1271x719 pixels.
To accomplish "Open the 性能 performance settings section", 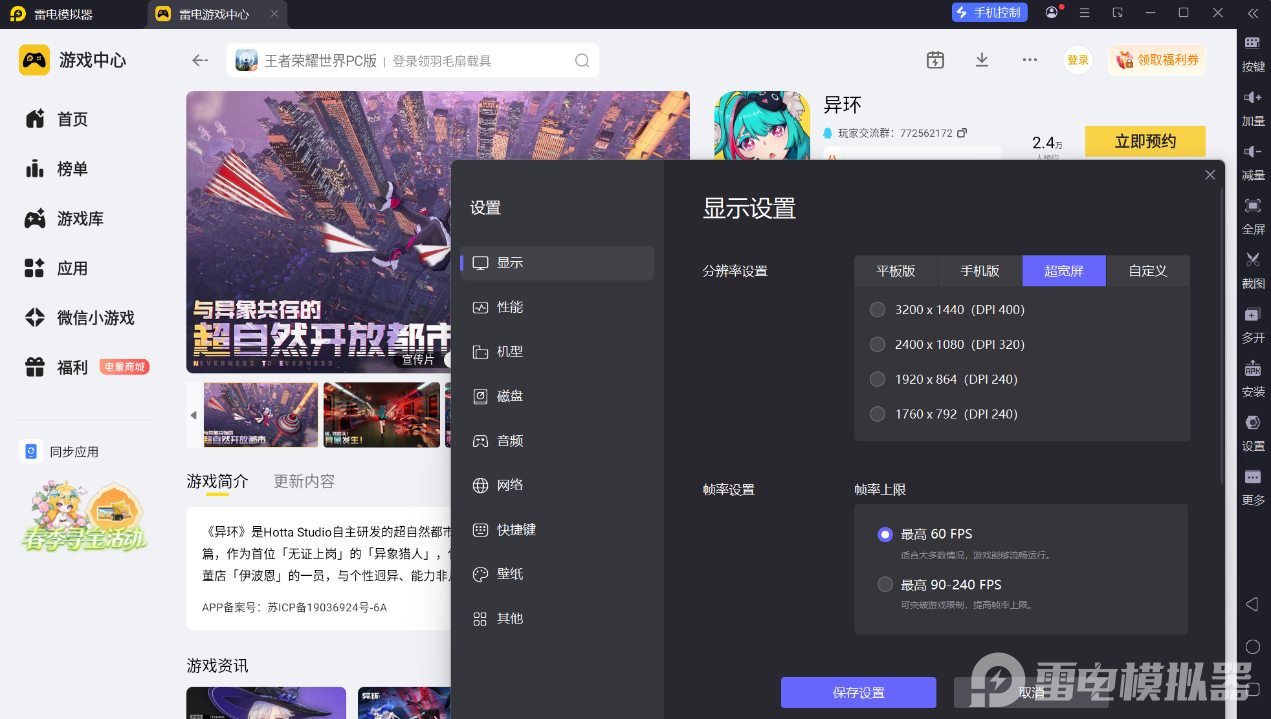I will coord(510,307).
